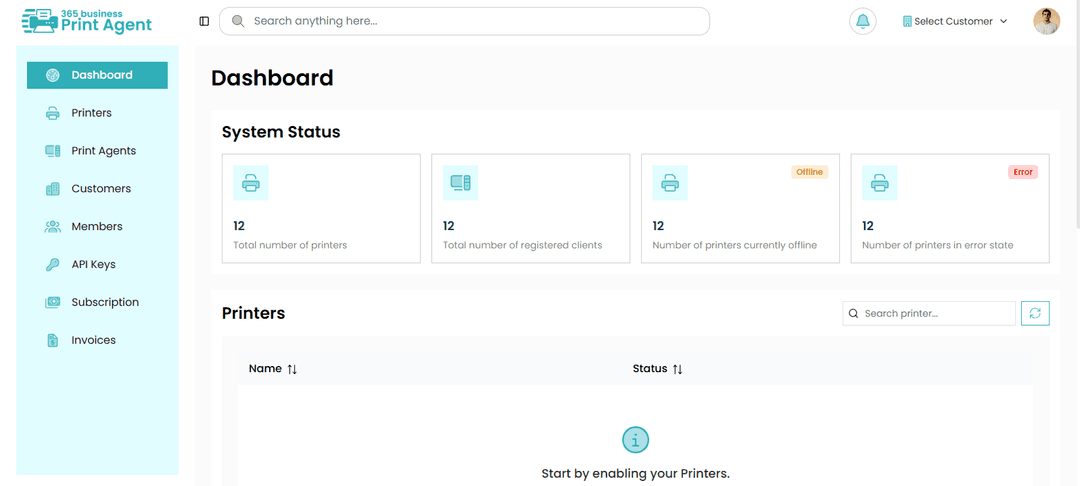Viewport: 1080px width, 486px height.
Task: Refresh the printers list
Action: pos(1035,313)
